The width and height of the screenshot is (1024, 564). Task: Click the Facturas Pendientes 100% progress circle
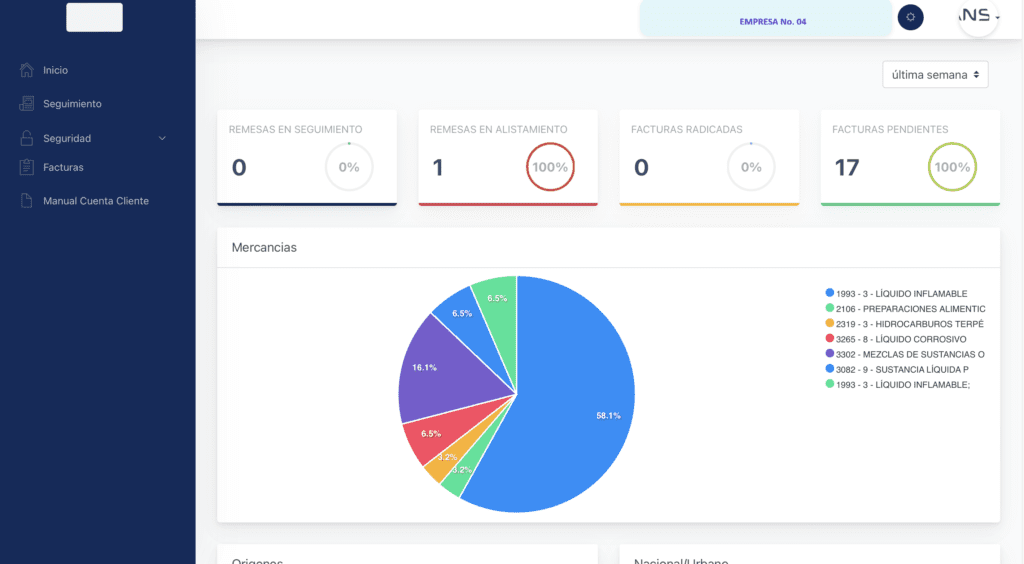tap(952, 167)
